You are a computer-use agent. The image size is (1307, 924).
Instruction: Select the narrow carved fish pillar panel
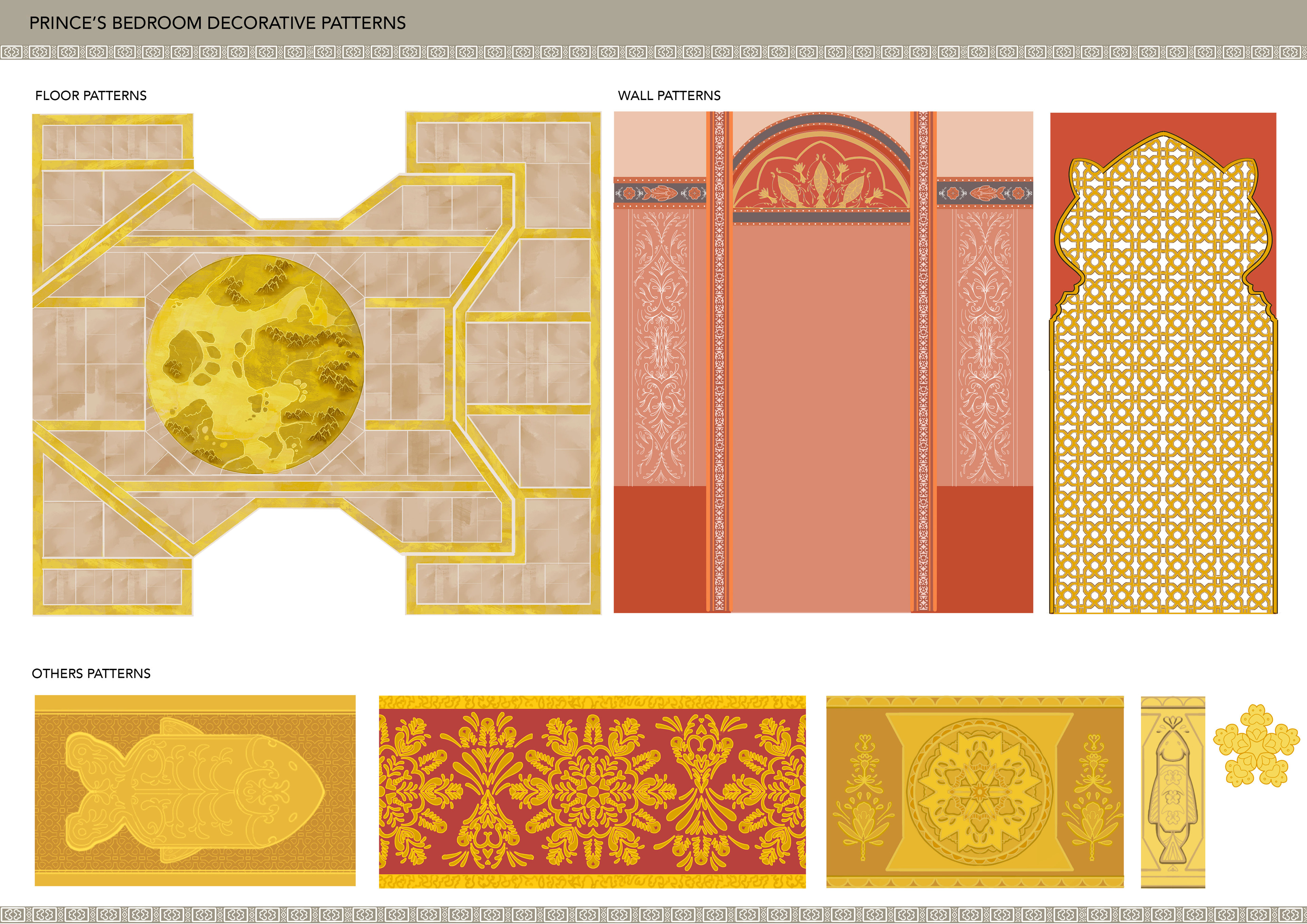[x=1173, y=791]
